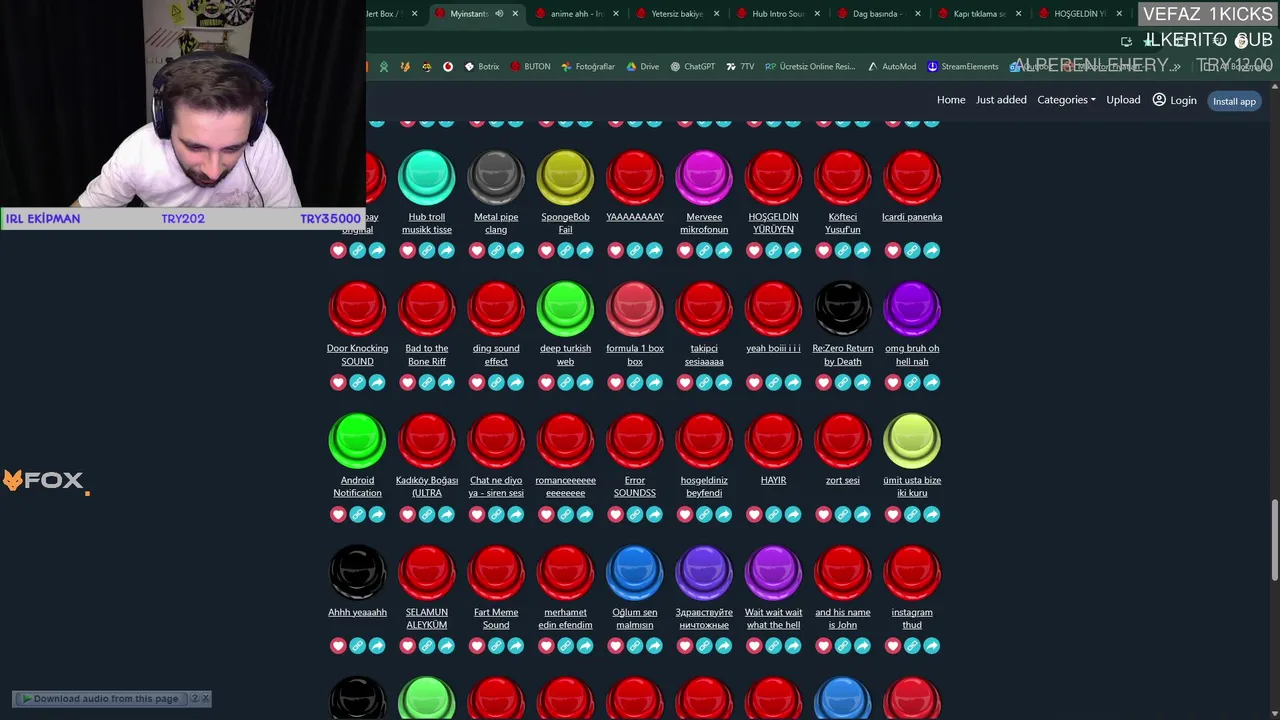This screenshot has width=1280, height=720.
Task: Copy link for ding sound effect
Action: [496, 383]
